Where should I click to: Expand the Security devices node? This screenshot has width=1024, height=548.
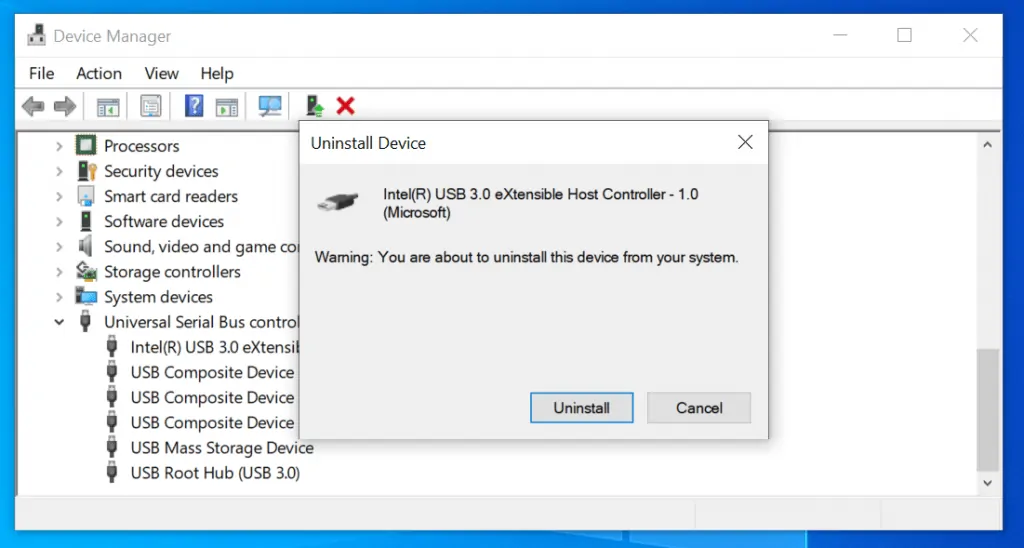tap(59, 171)
